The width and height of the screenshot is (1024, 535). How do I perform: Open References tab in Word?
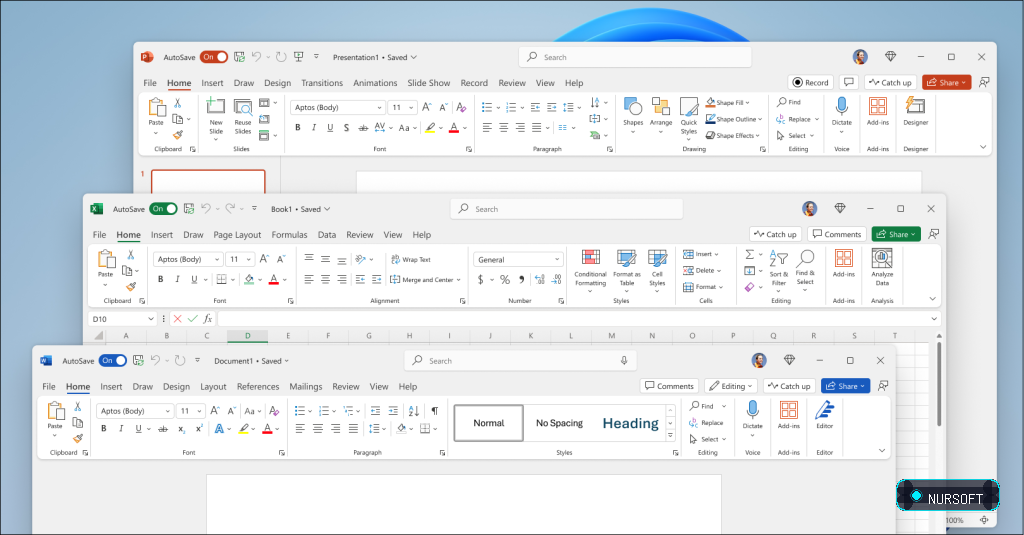pyautogui.click(x=258, y=386)
